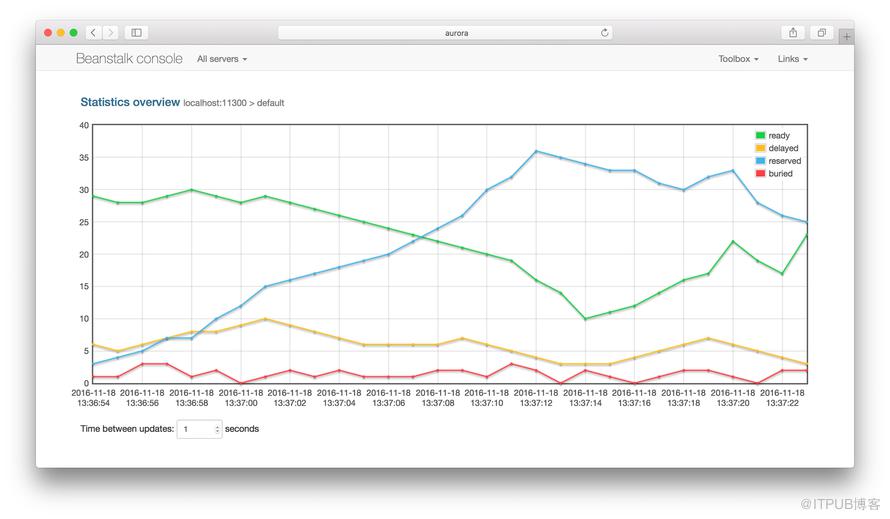Click the red buried legend swatch
Image resolution: width=890 pixels, height=519 pixels.
761,173
